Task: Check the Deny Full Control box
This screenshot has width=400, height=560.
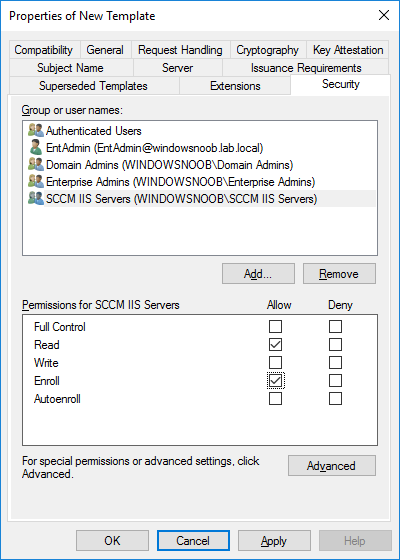Action: tap(335, 326)
